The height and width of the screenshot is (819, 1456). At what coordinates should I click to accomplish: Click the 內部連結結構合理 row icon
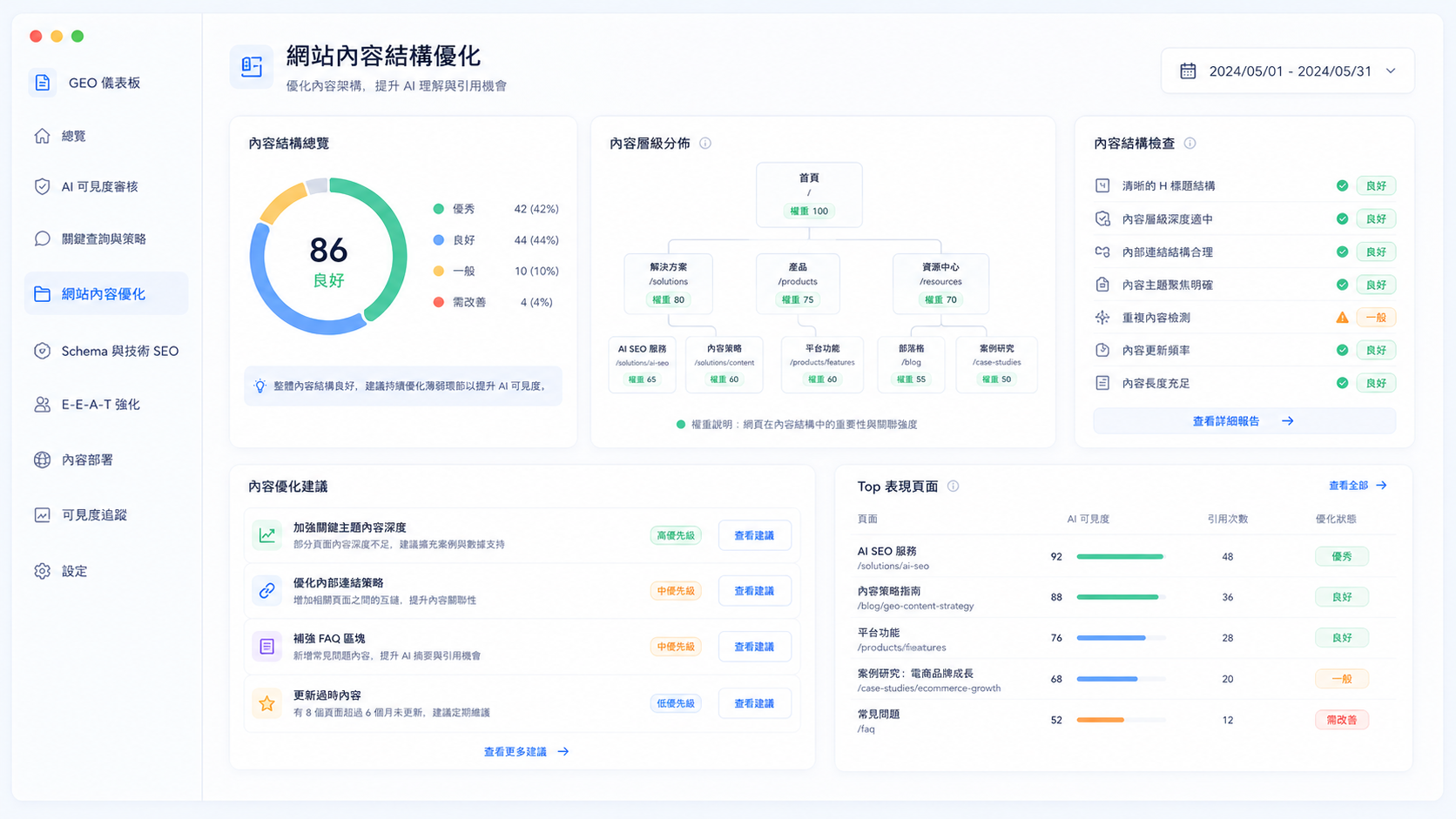tap(1102, 252)
